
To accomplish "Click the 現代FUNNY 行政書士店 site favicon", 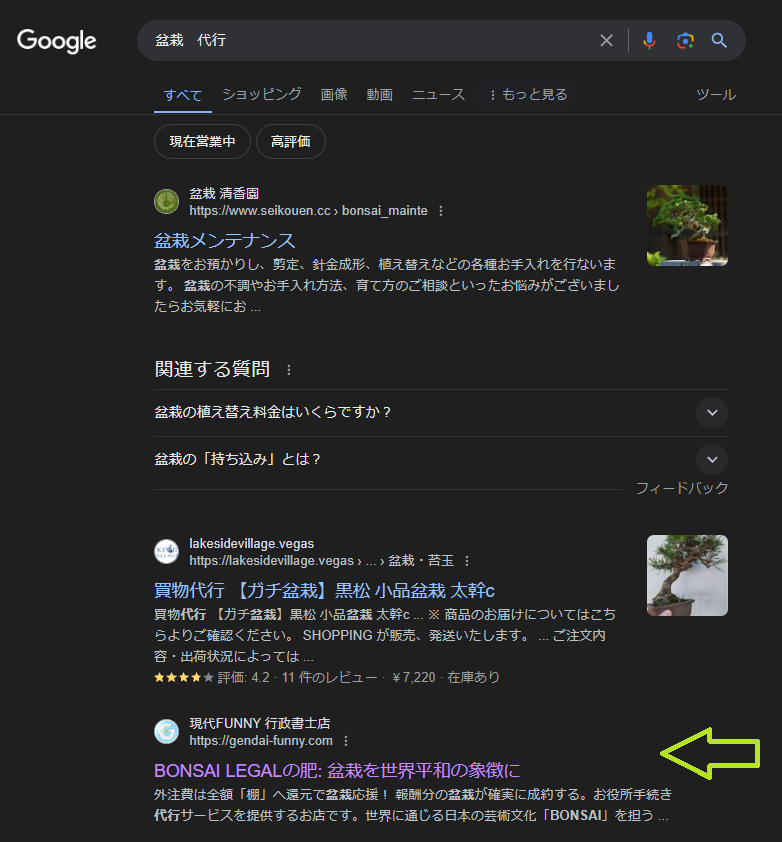I will 166,731.
